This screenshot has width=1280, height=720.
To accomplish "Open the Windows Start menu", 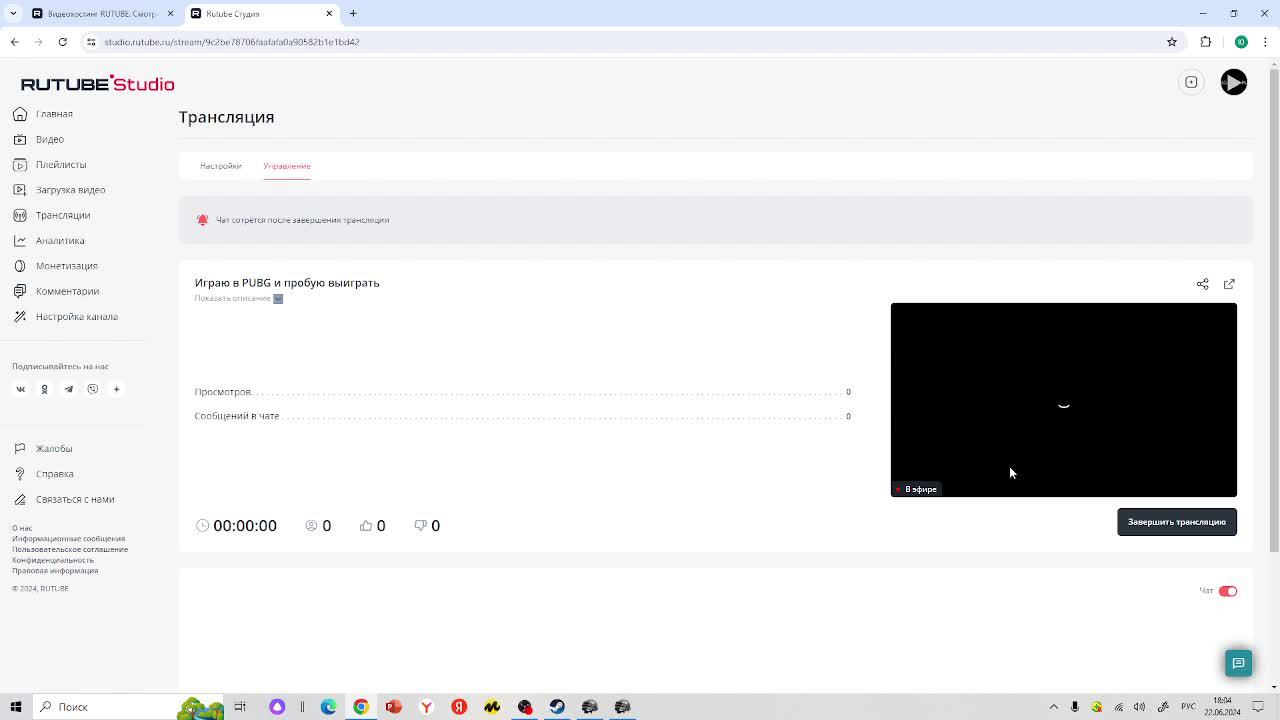I will click(16, 707).
